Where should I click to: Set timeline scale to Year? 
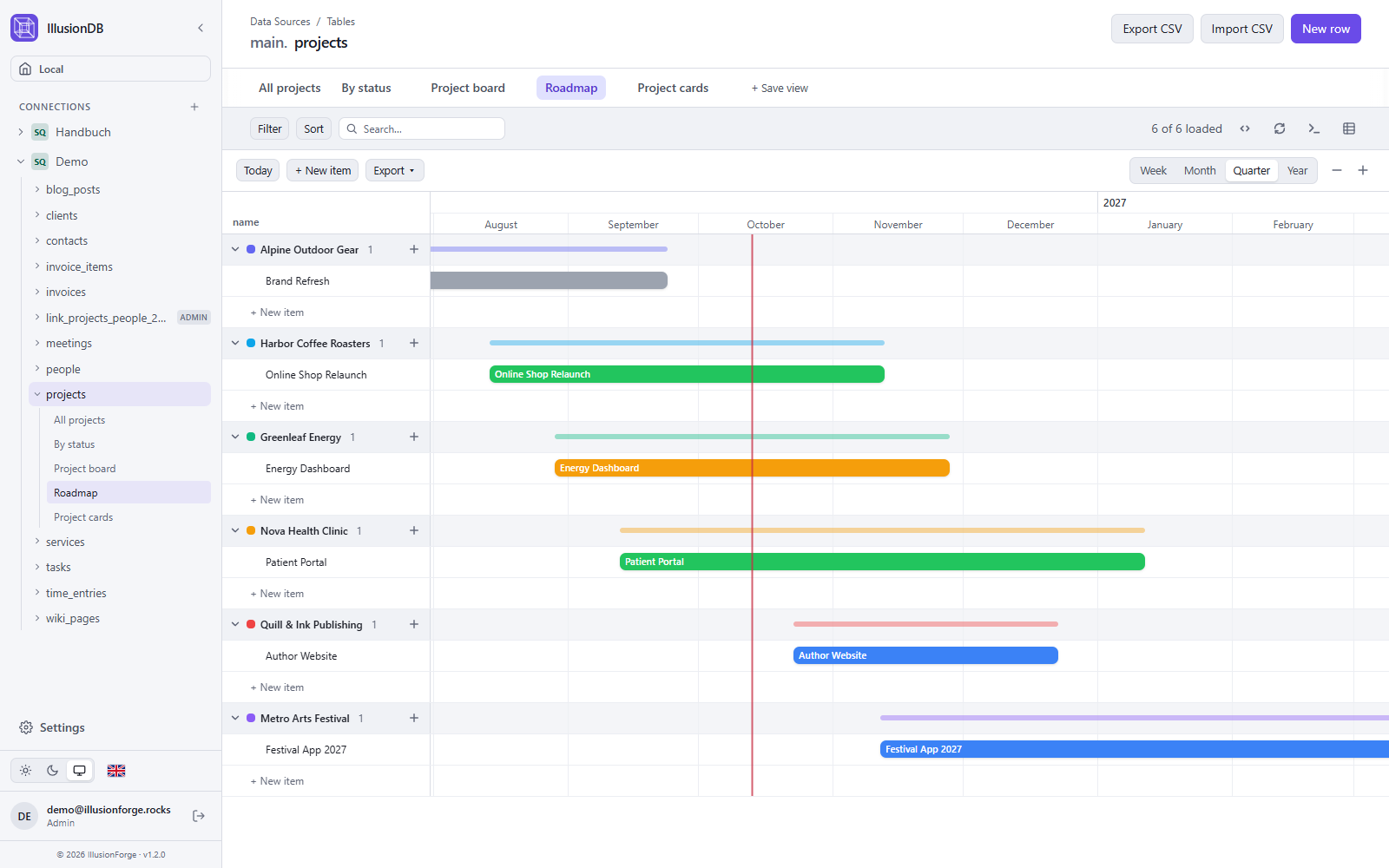pyautogui.click(x=1297, y=170)
